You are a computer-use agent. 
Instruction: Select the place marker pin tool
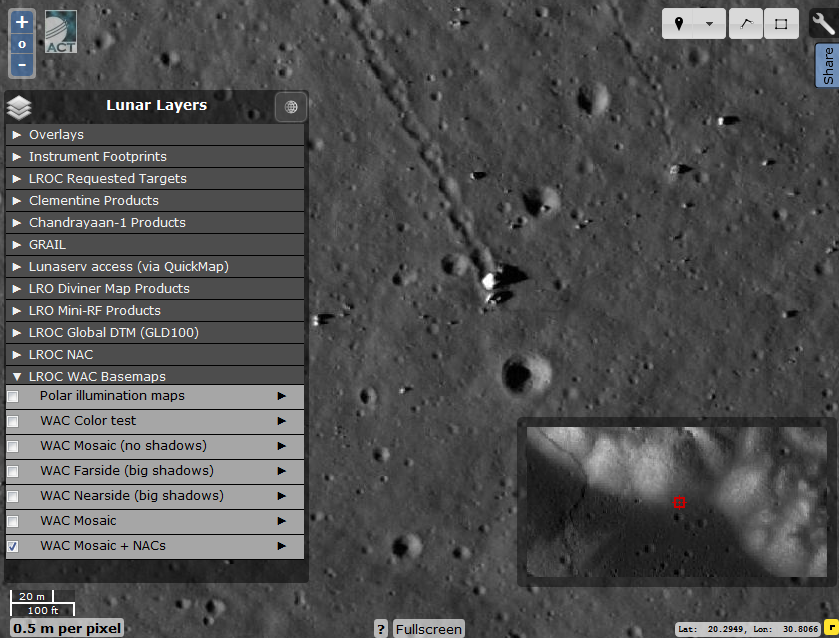(678, 24)
